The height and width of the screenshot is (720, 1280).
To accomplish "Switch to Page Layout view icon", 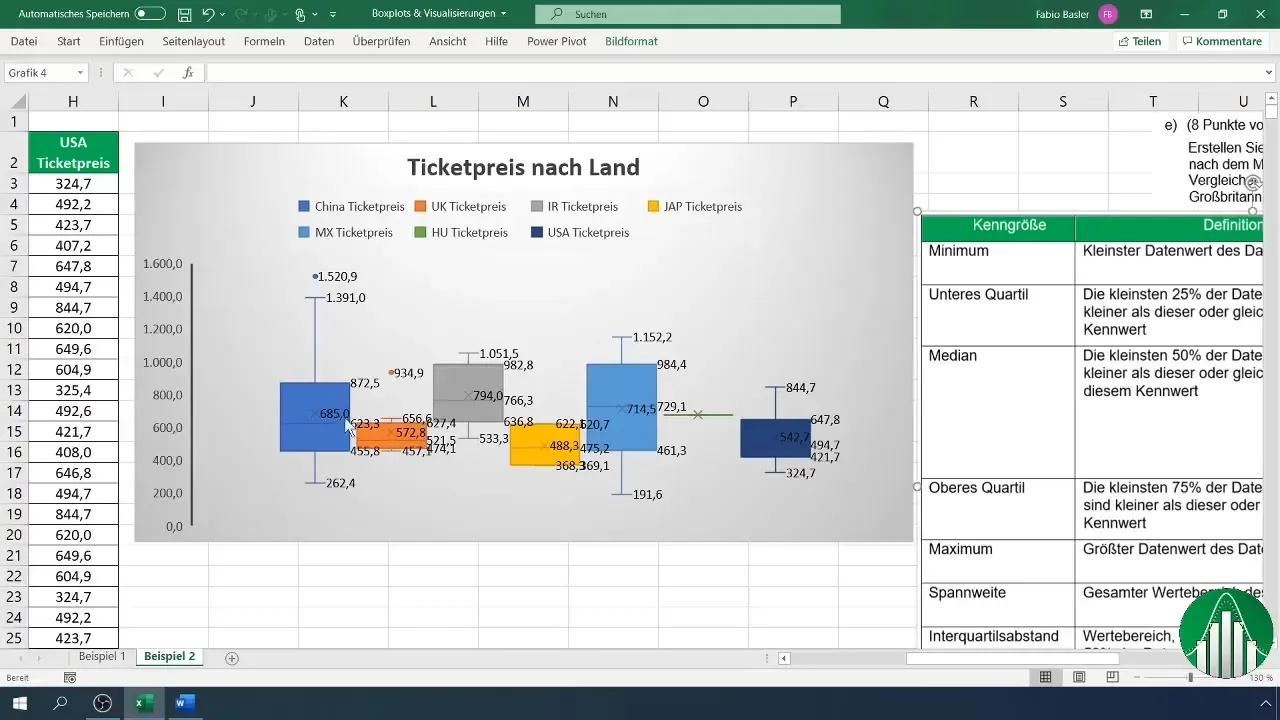I will point(1079,678).
